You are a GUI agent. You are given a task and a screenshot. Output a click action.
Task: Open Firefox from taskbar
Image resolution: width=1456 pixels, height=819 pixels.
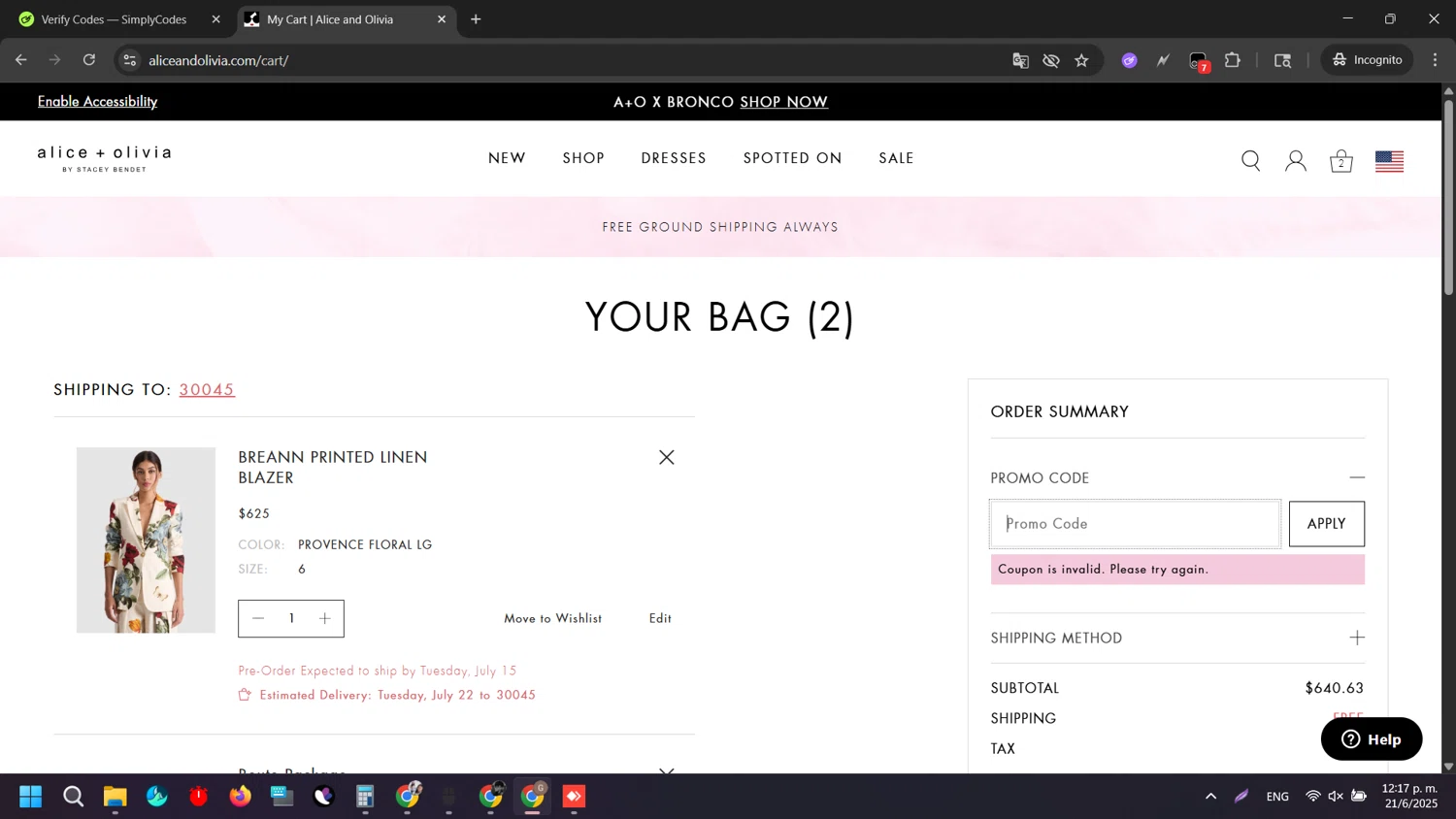pyautogui.click(x=240, y=797)
